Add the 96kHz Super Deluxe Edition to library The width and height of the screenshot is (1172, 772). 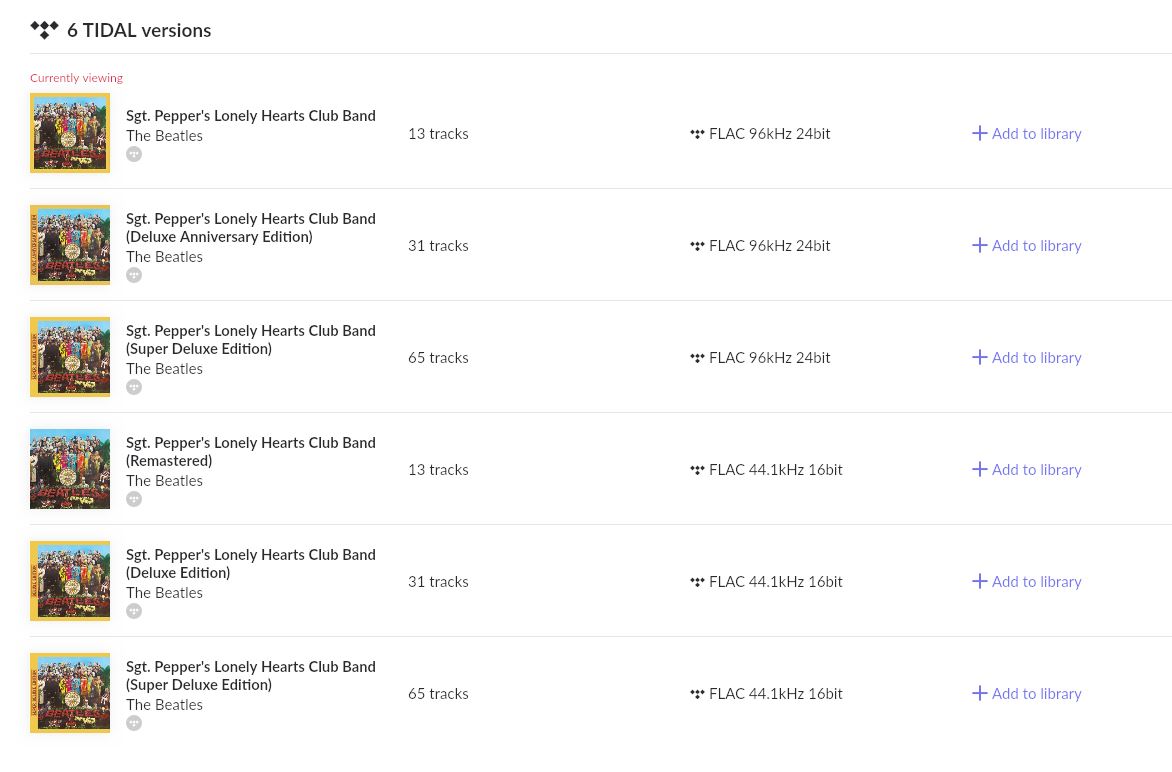[1026, 358]
